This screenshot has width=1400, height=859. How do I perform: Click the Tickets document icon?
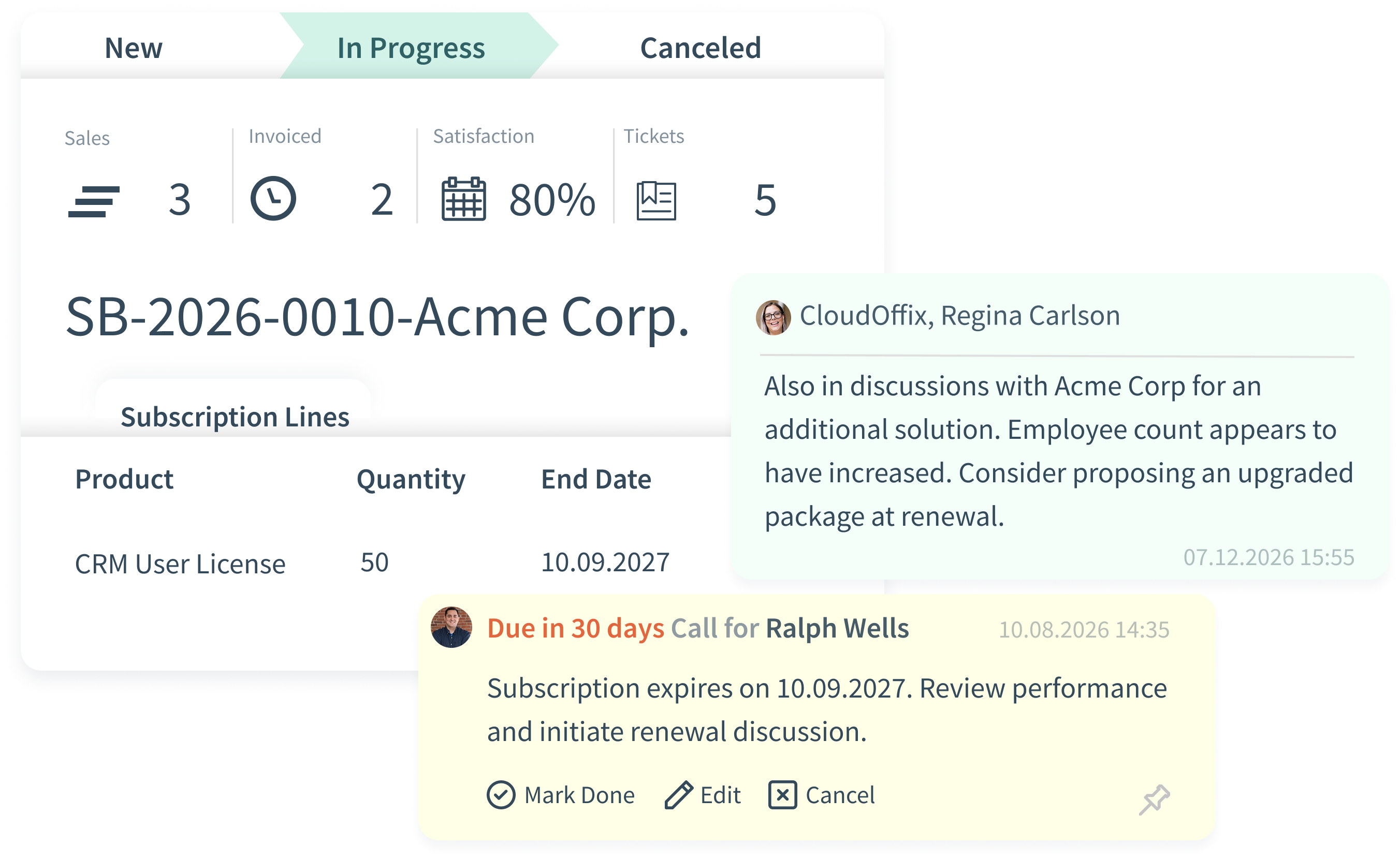click(656, 201)
